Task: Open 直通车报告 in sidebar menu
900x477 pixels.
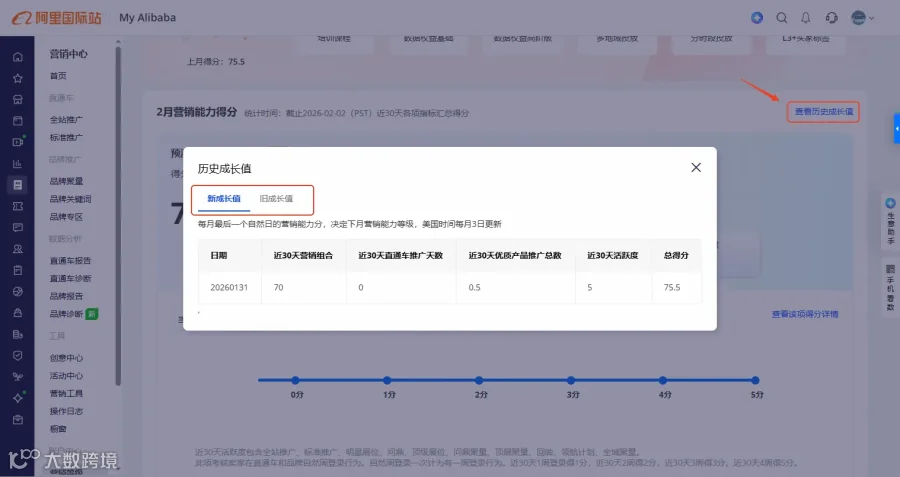Action: [70, 261]
